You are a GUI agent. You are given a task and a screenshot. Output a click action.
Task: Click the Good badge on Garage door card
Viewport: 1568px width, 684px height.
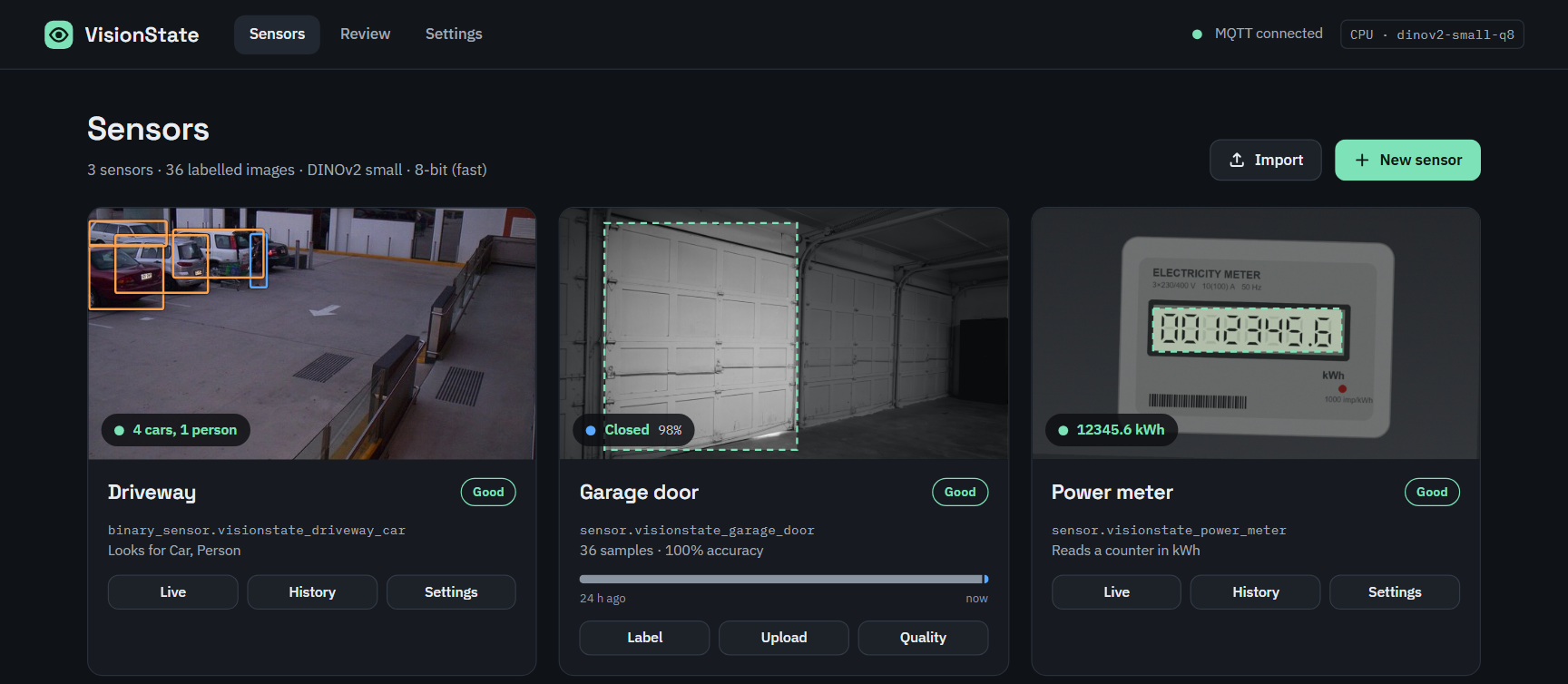point(960,492)
